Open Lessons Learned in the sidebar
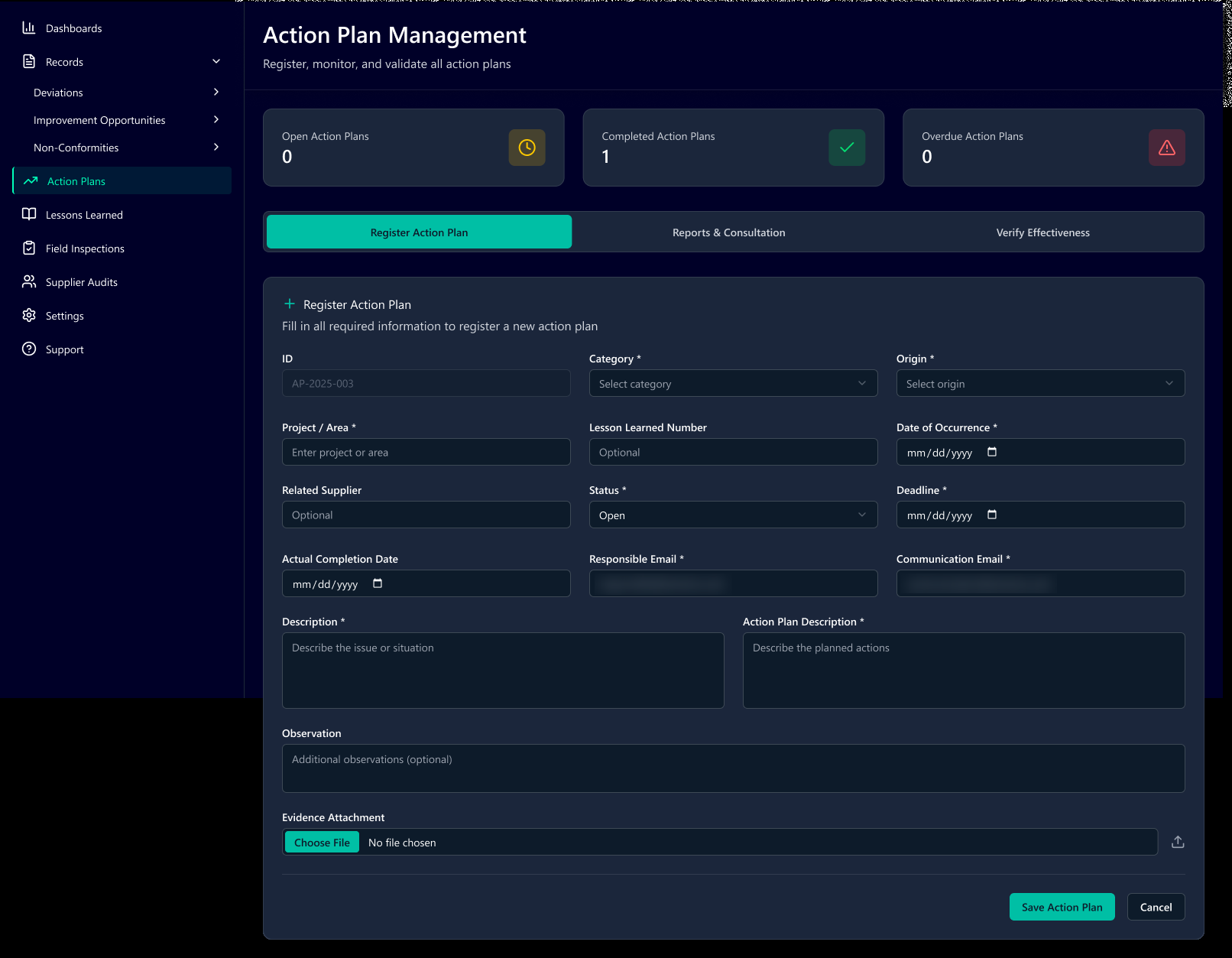1232x958 pixels. point(122,214)
